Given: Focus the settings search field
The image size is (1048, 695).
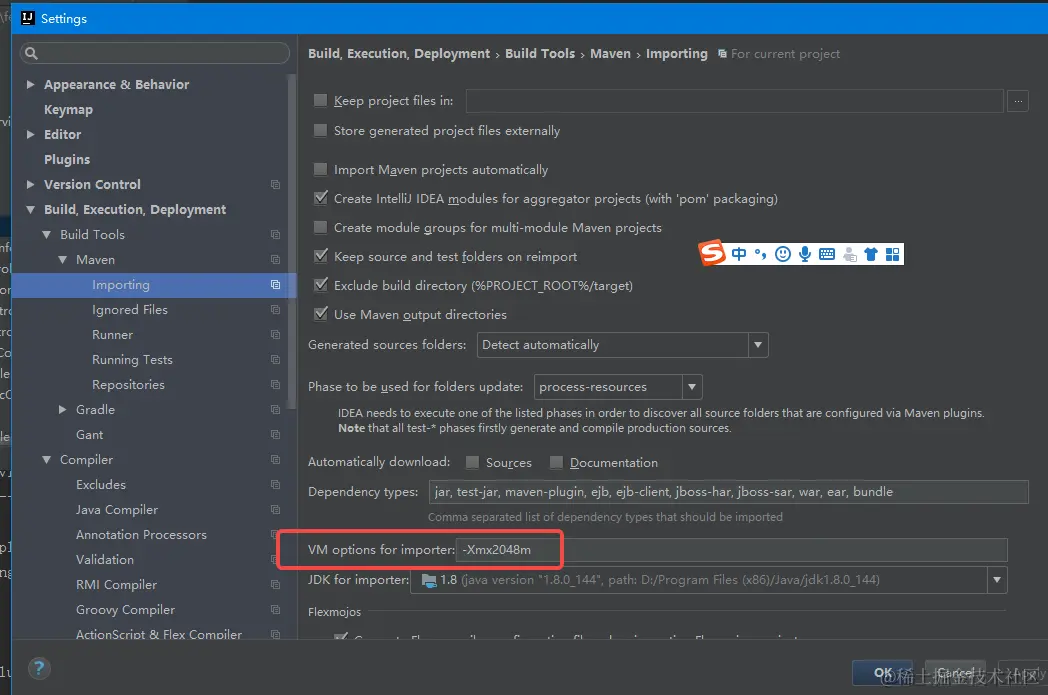Looking at the screenshot, I should click(155, 53).
